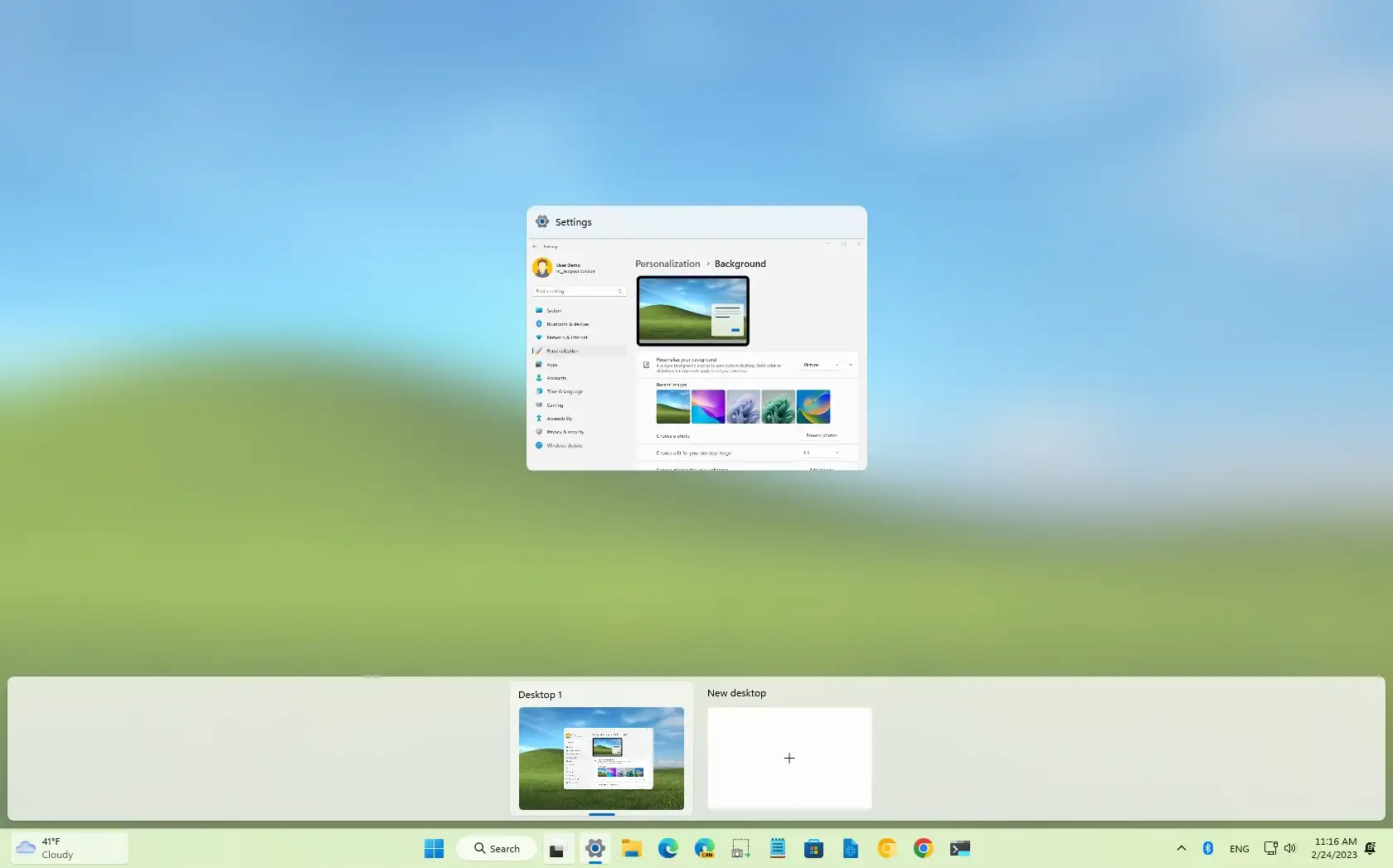Switch to Desktop 1 in Task View
Image resolution: width=1393 pixels, height=868 pixels.
point(601,758)
